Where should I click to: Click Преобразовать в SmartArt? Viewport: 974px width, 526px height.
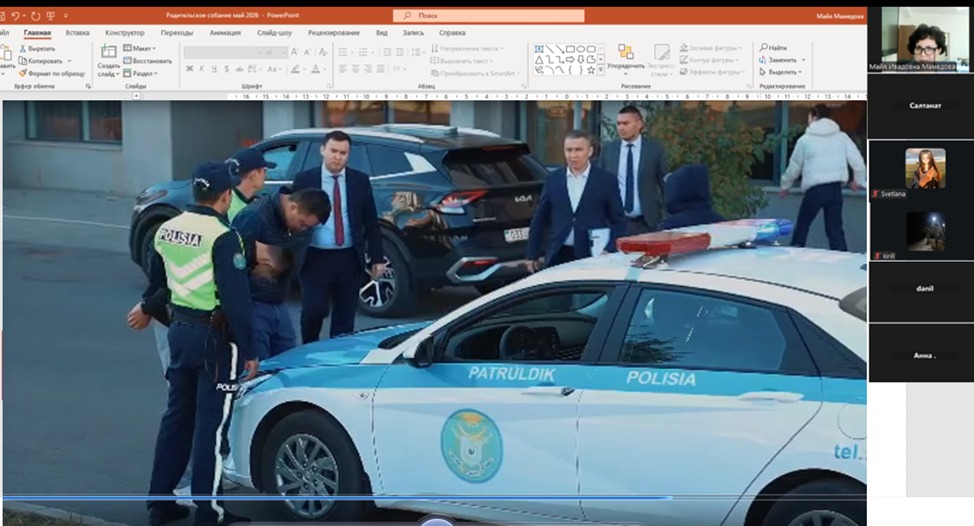(475, 73)
